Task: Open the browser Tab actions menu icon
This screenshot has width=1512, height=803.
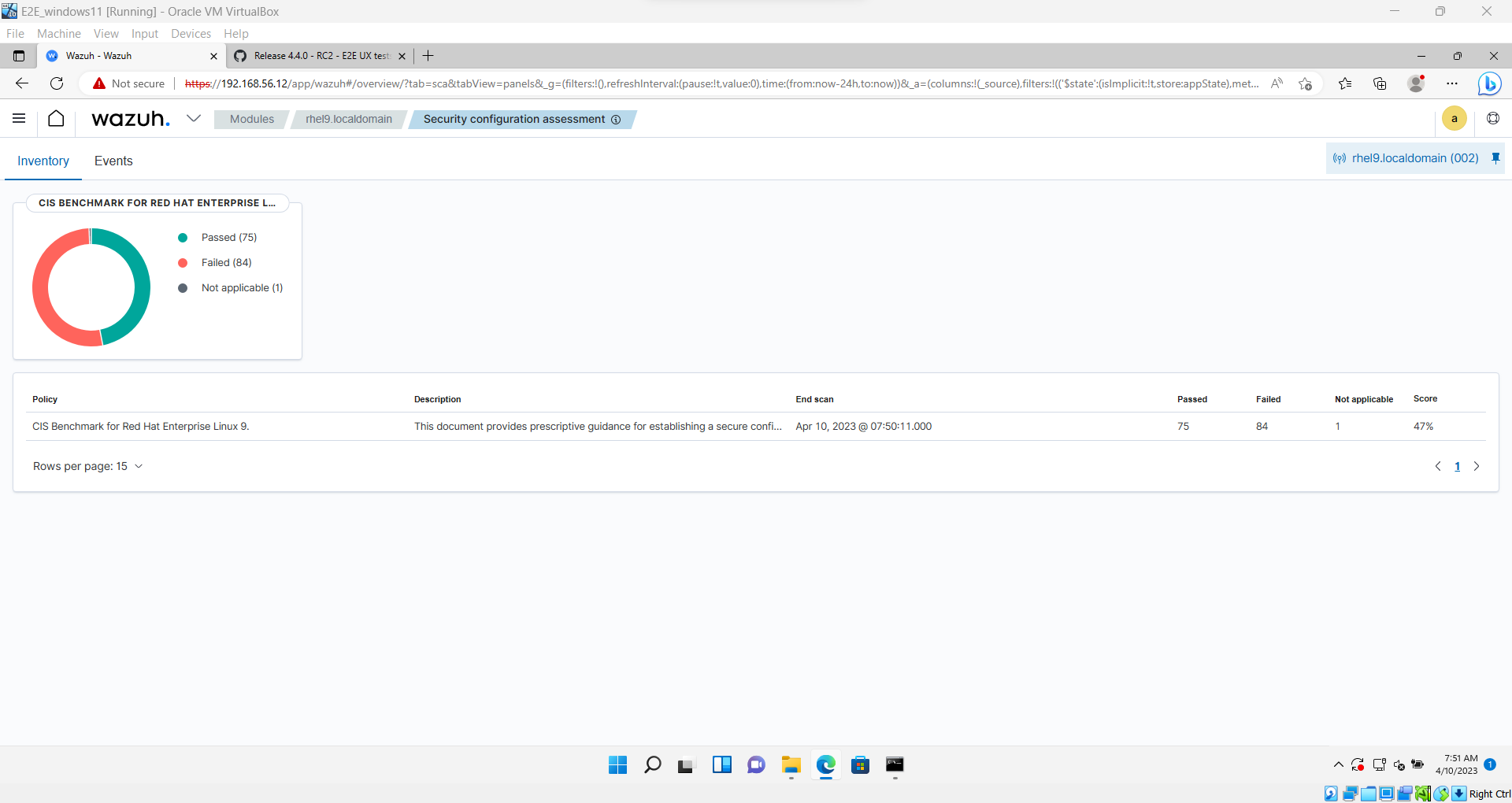Action: (19, 56)
